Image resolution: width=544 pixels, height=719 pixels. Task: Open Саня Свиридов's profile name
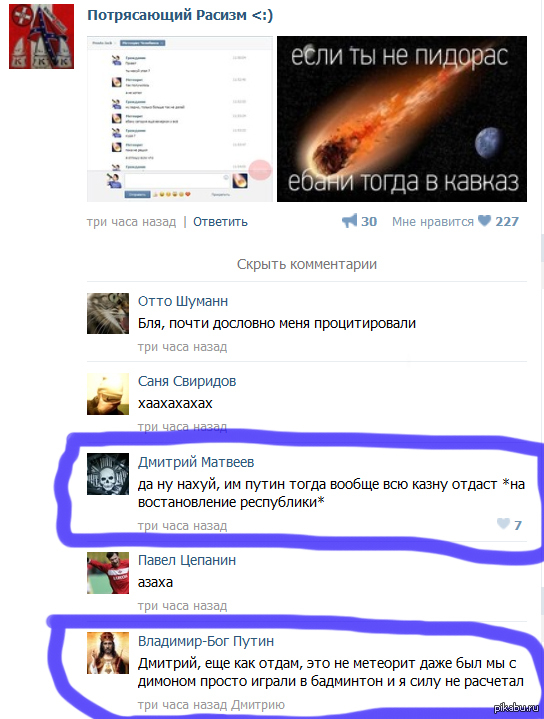pyautogui.click(x=187, y=381)
